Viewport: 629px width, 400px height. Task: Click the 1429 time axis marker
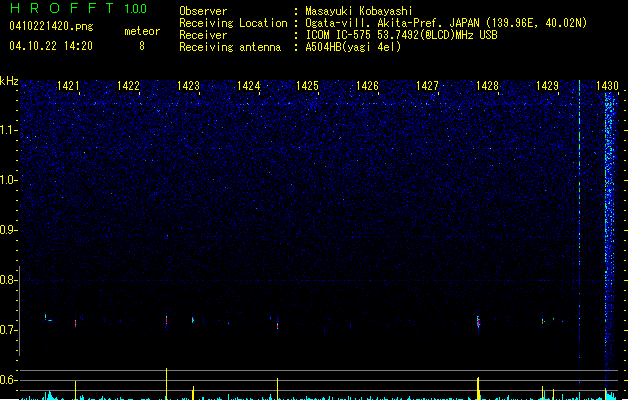pos(548,86)
